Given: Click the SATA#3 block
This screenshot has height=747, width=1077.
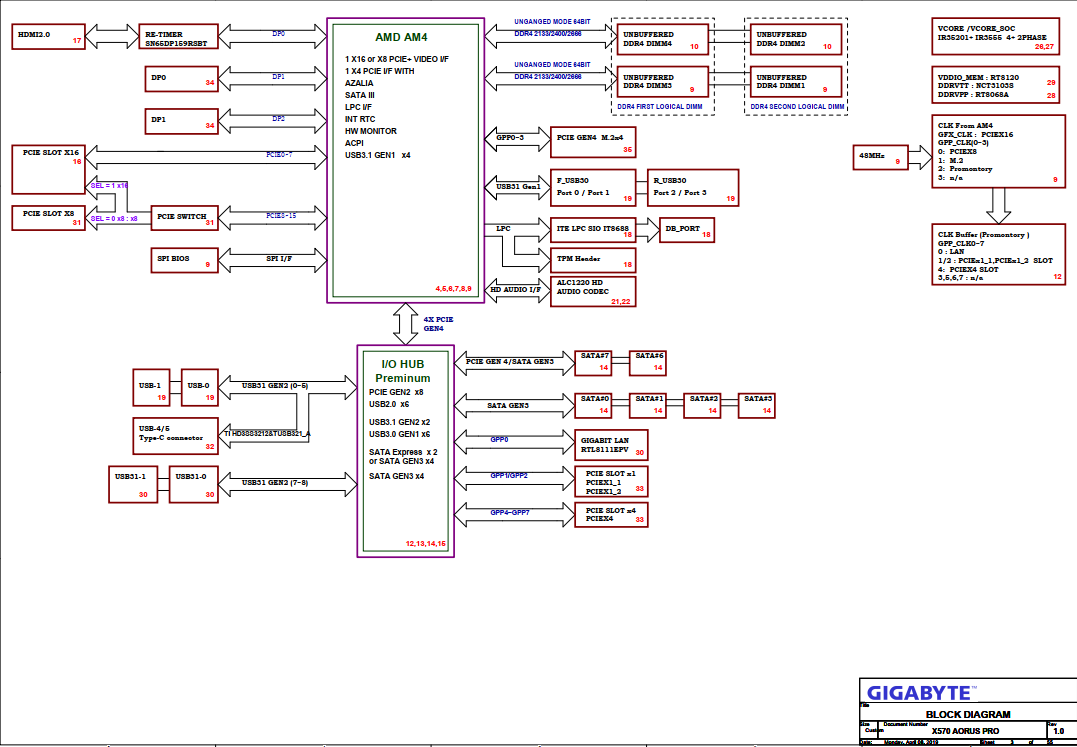Looking at the screenshot, I should pos(756,405).
